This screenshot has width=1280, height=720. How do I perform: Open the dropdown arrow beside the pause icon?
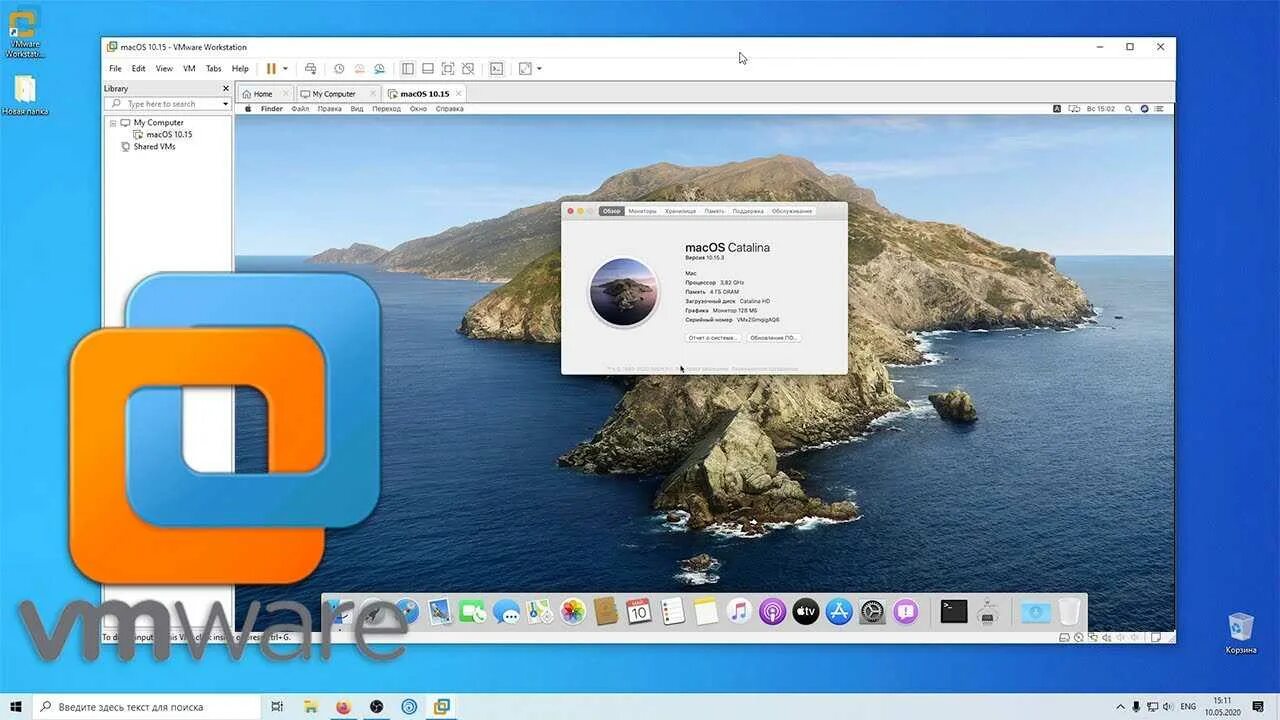[x=285, y=69]
